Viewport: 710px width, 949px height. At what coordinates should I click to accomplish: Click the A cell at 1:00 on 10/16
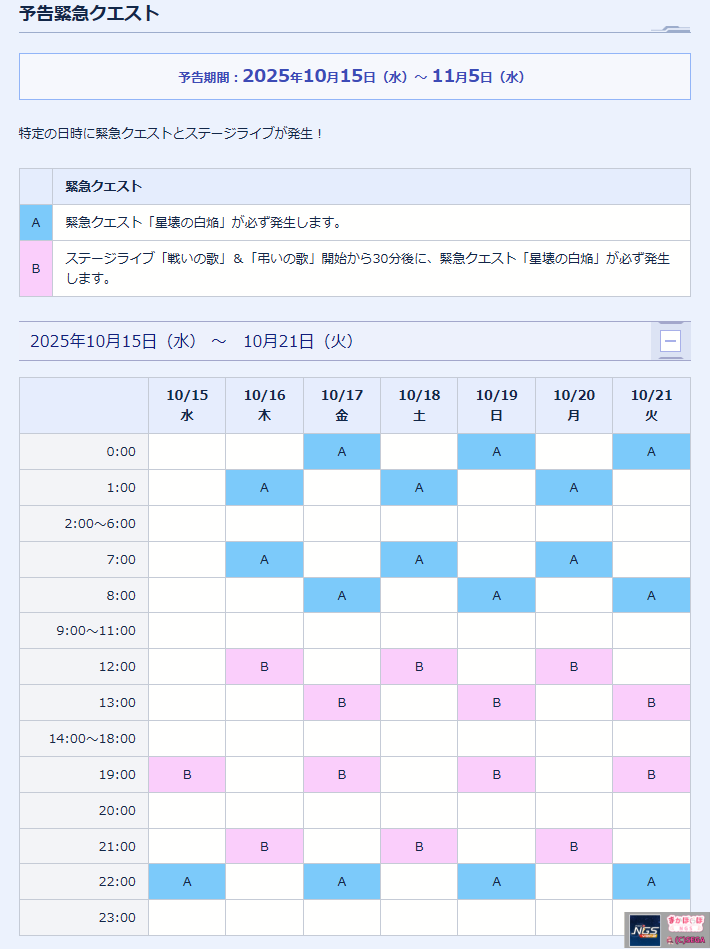[x=264, y=488]
